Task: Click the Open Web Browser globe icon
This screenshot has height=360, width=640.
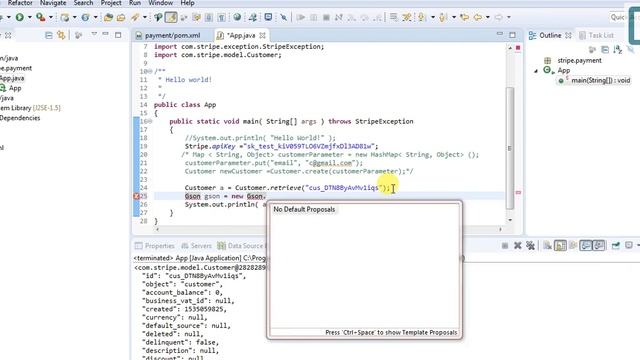Action: [237, 17]
